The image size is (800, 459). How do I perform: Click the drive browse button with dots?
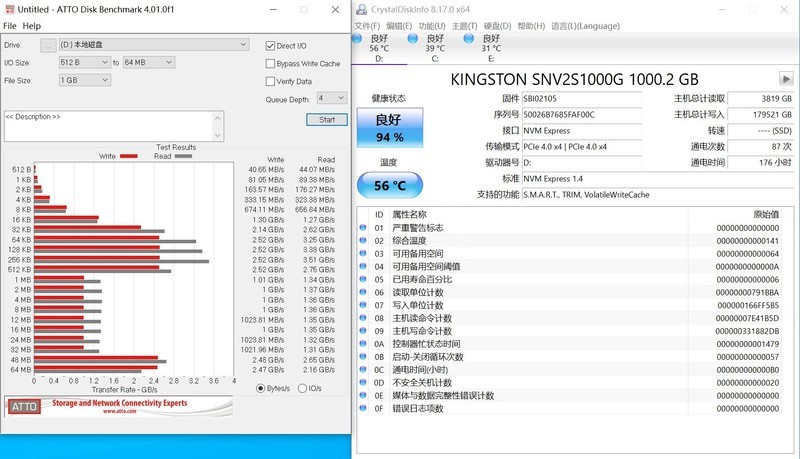(x=48, y=45)
